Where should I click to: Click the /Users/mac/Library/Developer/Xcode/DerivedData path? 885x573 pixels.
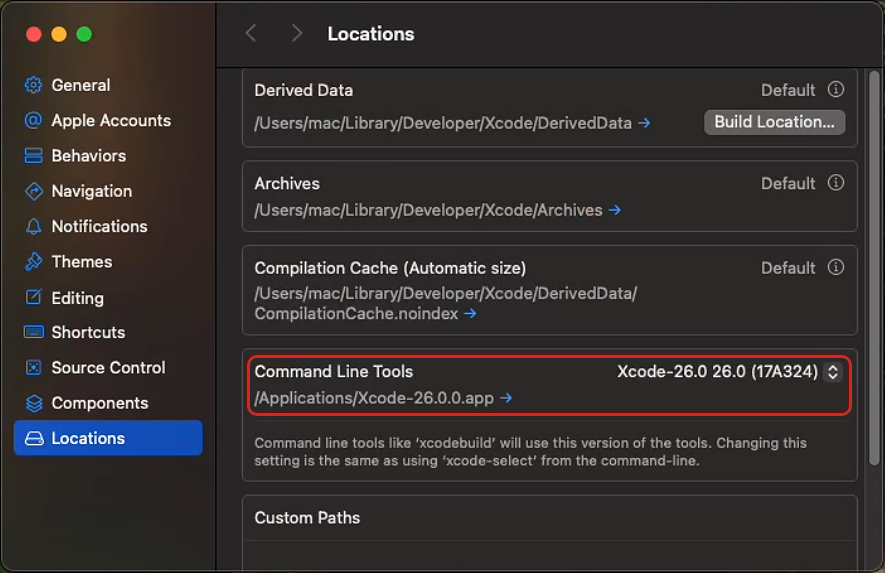click(x=443, y=123)
